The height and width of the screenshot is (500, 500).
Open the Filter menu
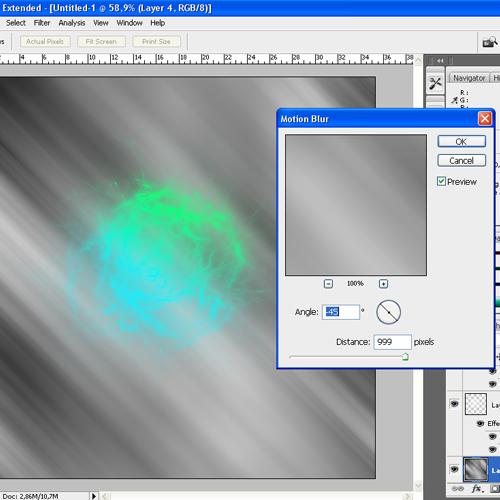coord(42,23)
